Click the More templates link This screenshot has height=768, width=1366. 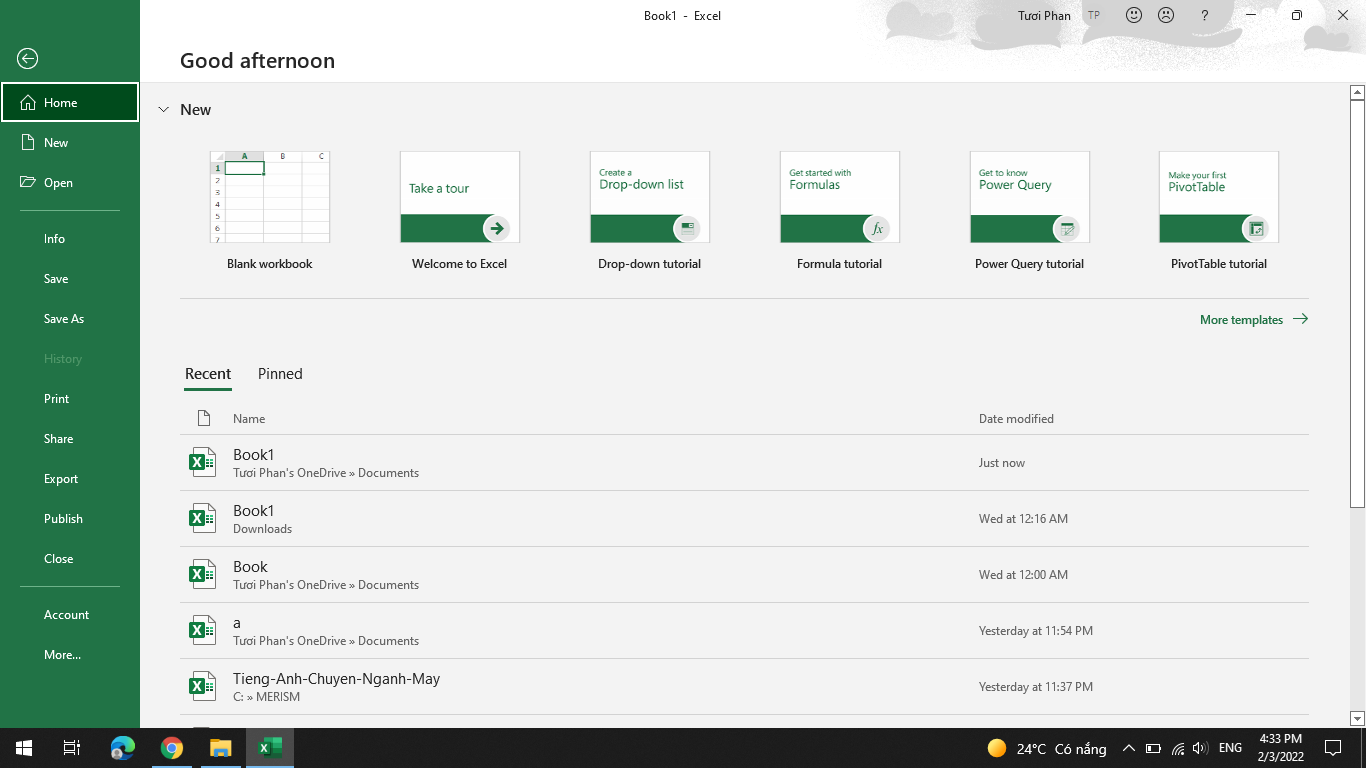point(1254,319)
